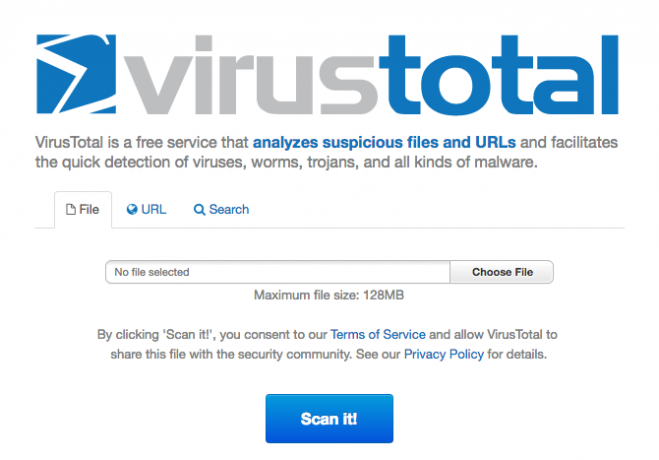Screen dimensions: 659x460
Task: Click the globe icon beside URL
Action: pyautogui.click(x=132, y=209)
